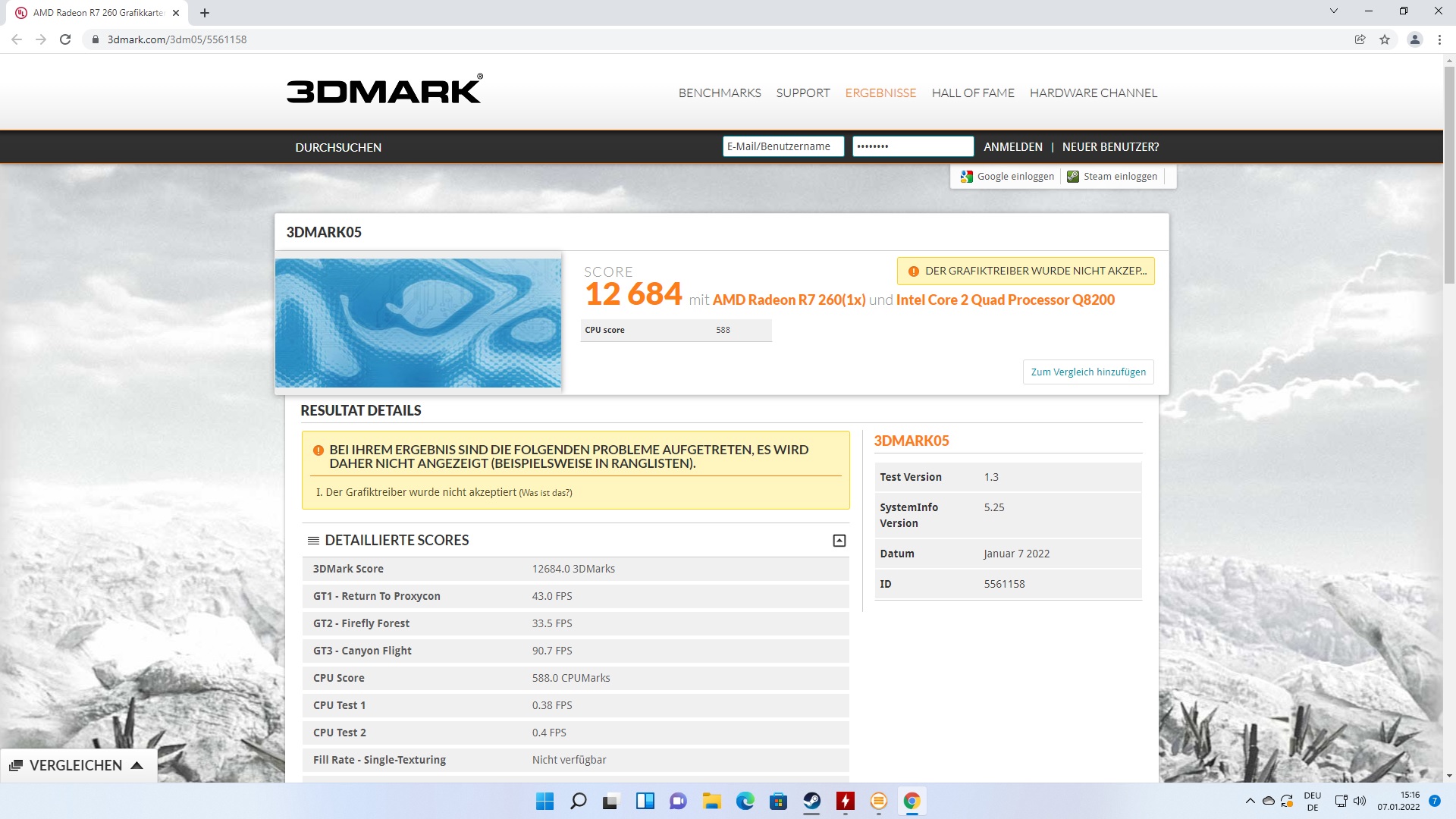
Task: Click the E-Mail/Benutzername input field
Action: pyautogui.click(x=783, y=146)
